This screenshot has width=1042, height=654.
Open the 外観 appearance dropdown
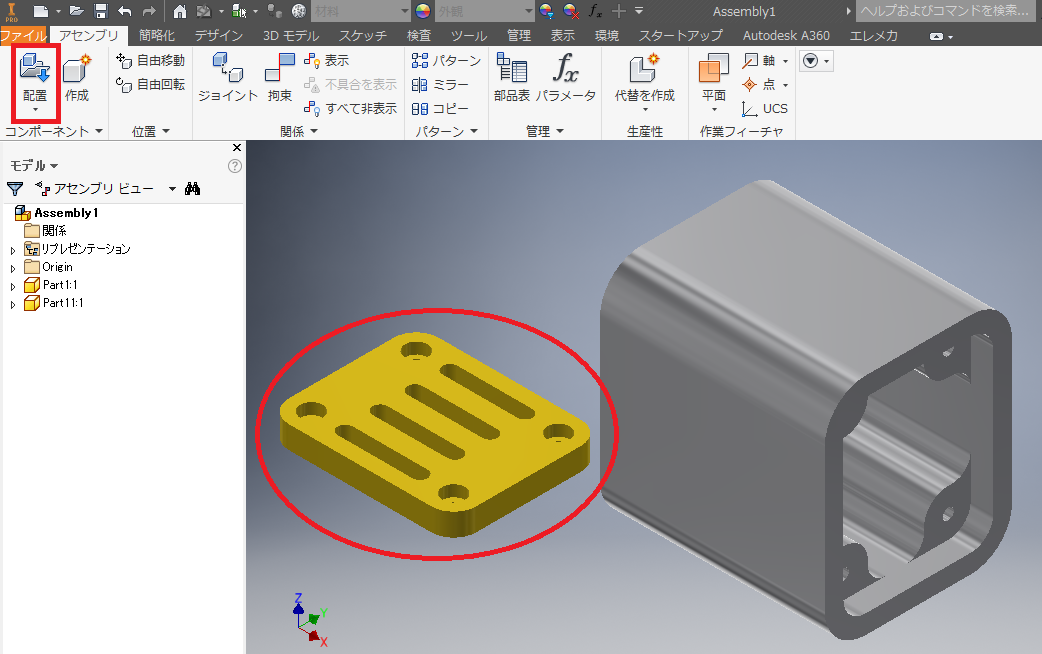click(484, 11)
